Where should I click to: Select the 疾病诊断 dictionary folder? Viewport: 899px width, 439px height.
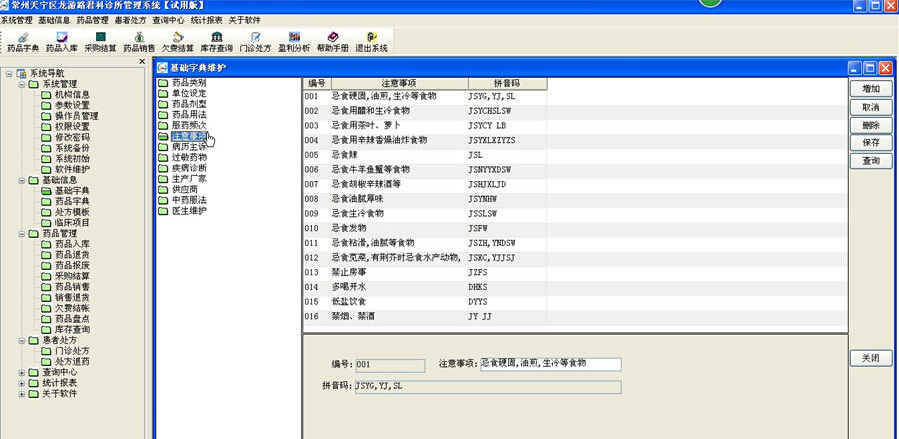(x=183, y=168)
